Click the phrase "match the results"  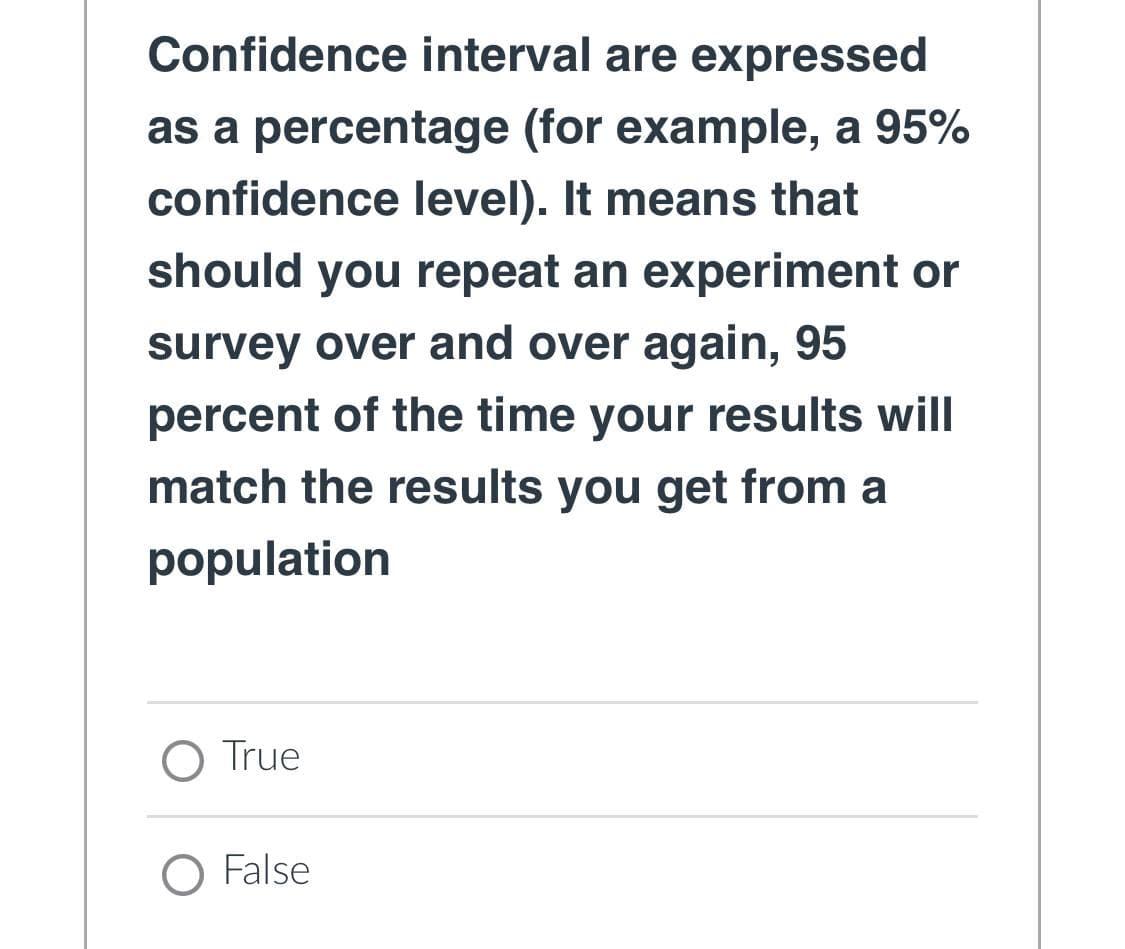(x=346, y=488)
